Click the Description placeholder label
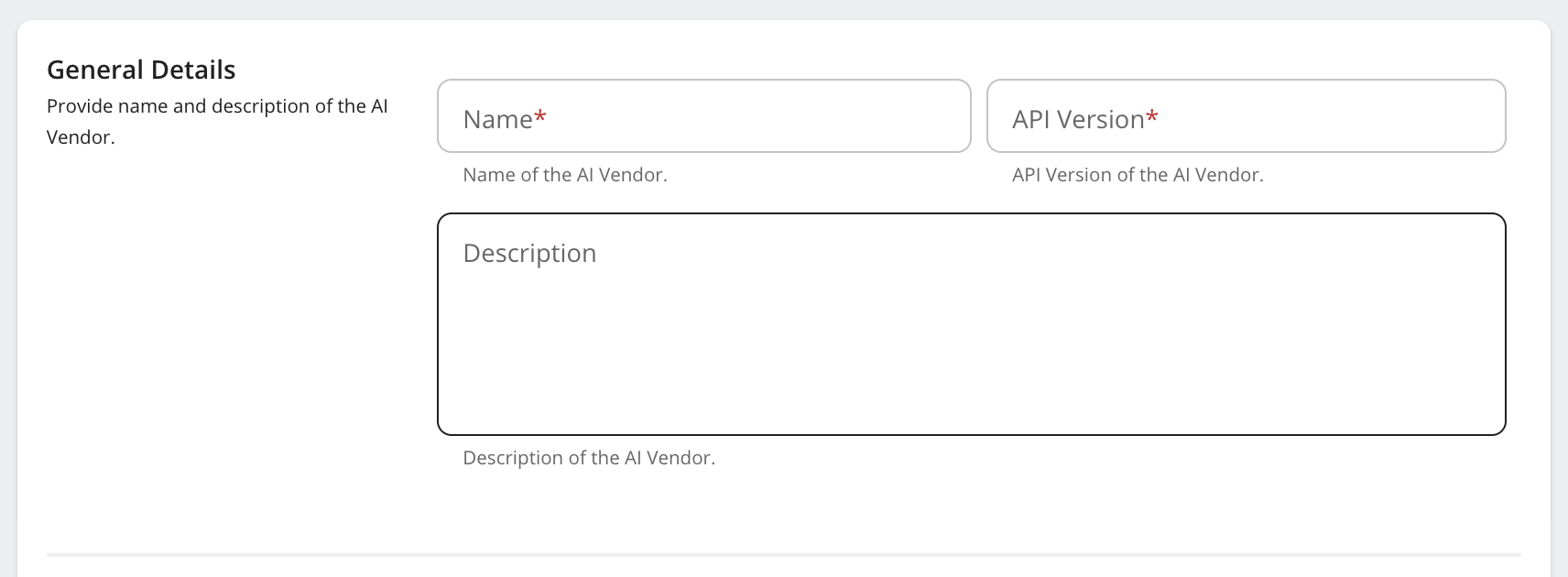The image size is (1568, 577). [x=529, y=254]
